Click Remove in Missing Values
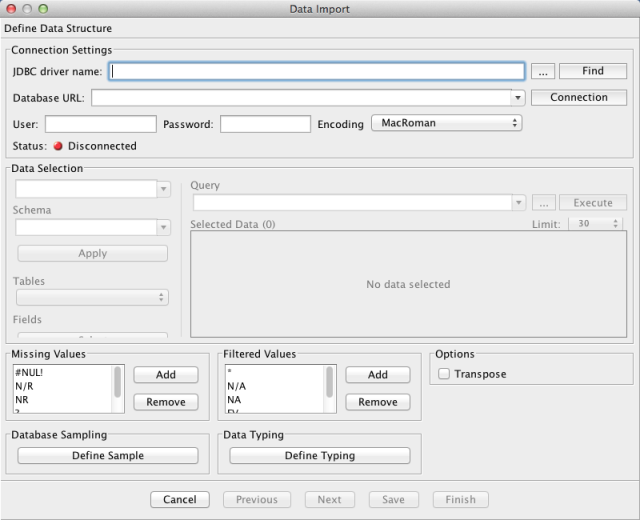Viewport: 640px width, 520px height. tap(166, 402)
